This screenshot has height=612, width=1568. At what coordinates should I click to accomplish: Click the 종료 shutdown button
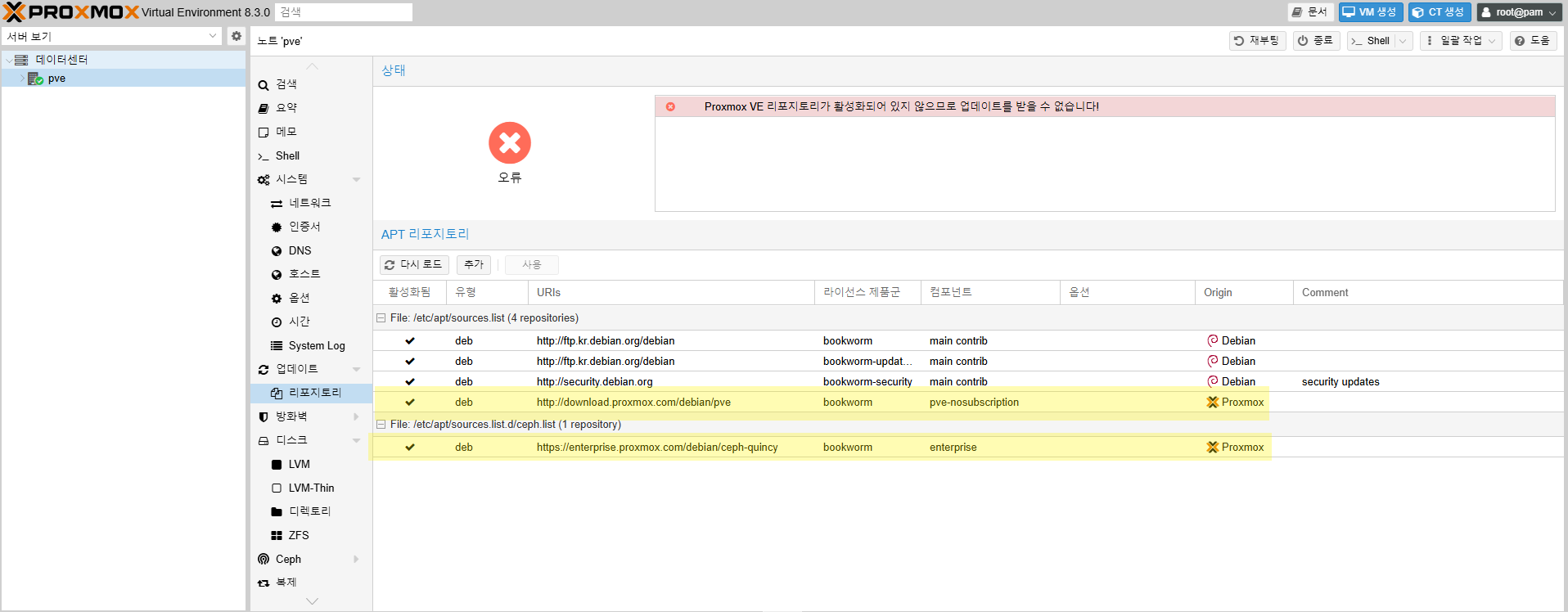(x=1316, y=41)
